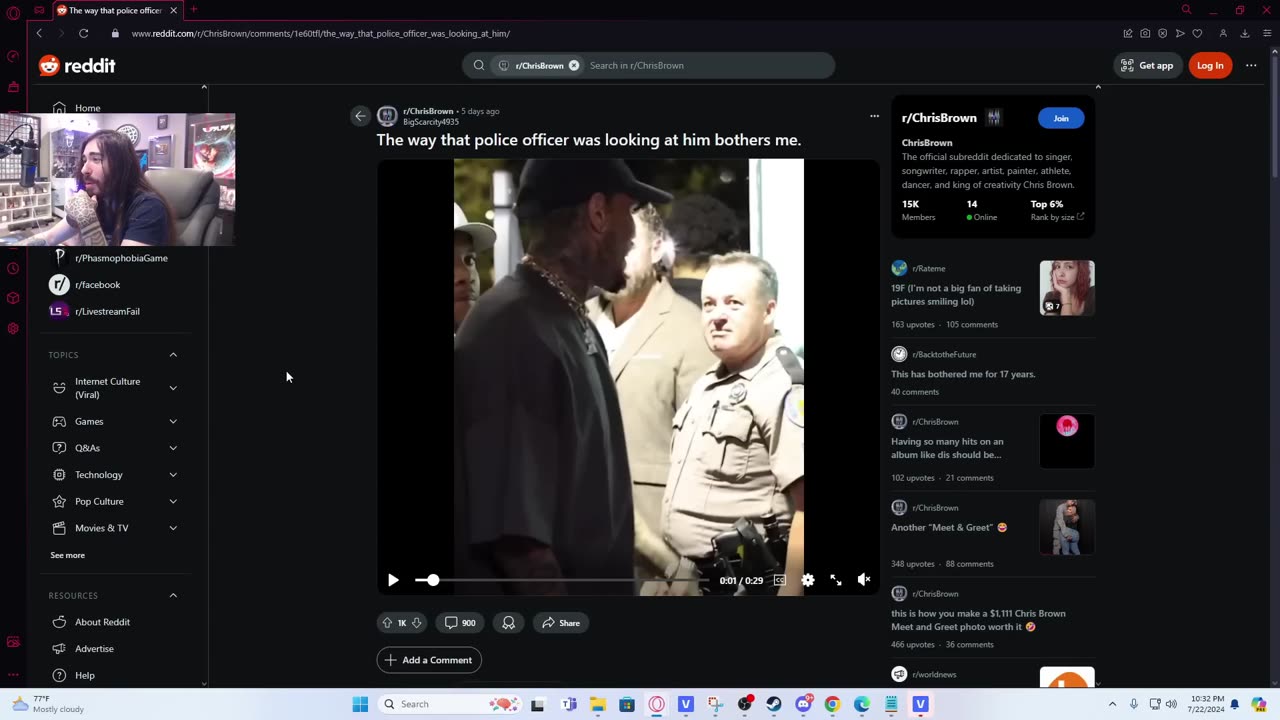
Task: Give an award to the post
Action: (x=508, y=623)
